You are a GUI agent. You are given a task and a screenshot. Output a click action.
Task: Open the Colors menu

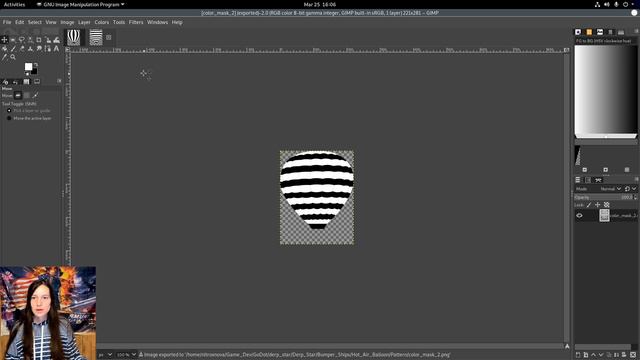(x=102, y=22)
